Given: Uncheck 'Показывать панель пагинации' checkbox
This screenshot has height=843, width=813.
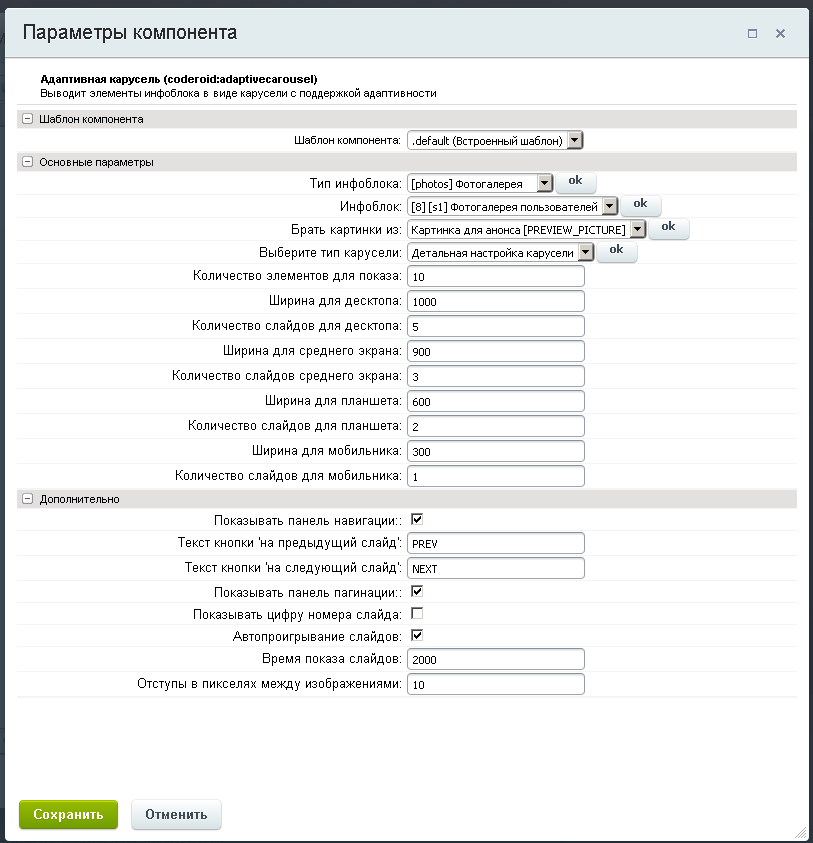Looking at the screenshot, I should coord(417,591).
